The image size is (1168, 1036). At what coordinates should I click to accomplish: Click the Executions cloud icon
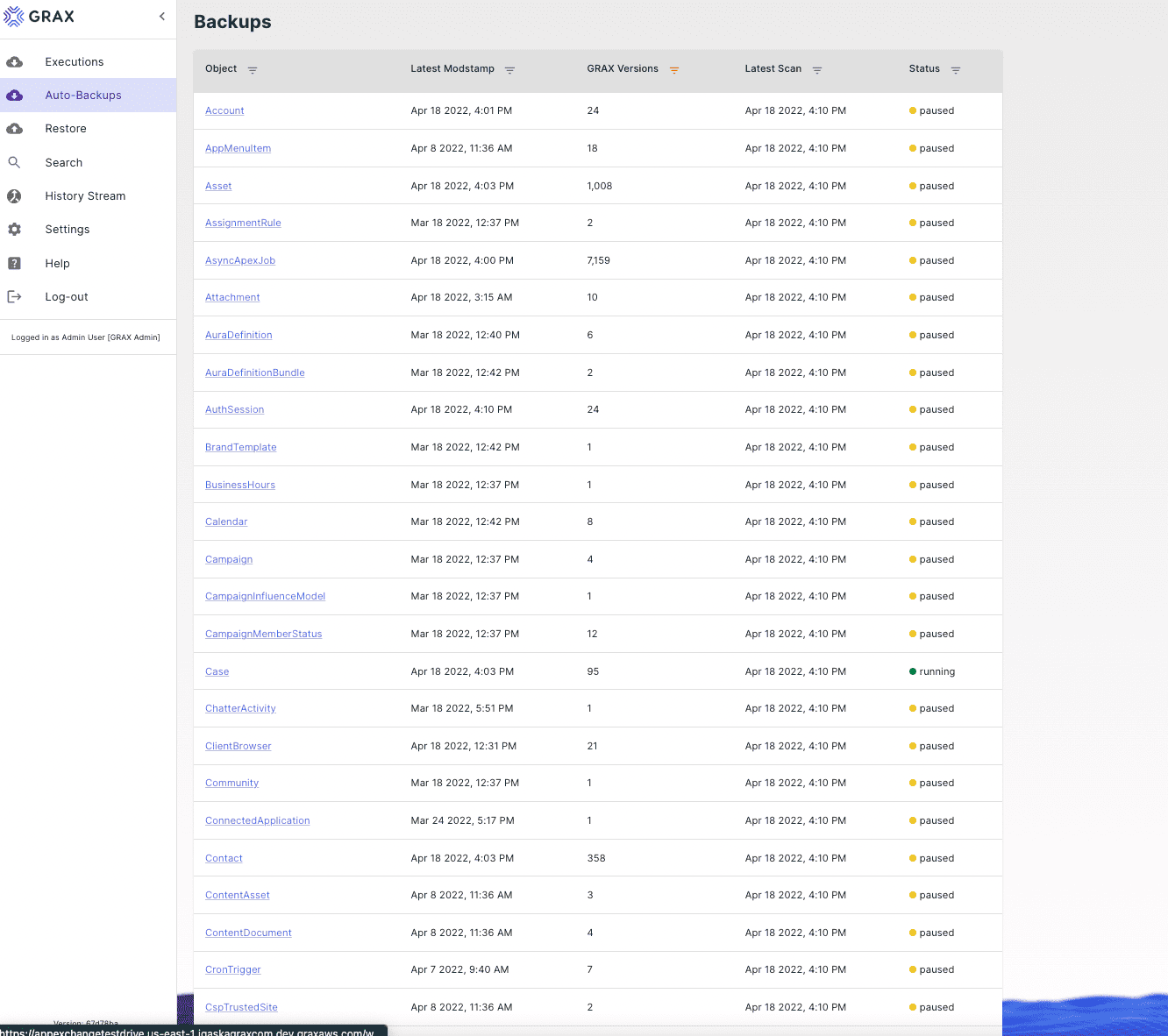[x=15, y=62]
